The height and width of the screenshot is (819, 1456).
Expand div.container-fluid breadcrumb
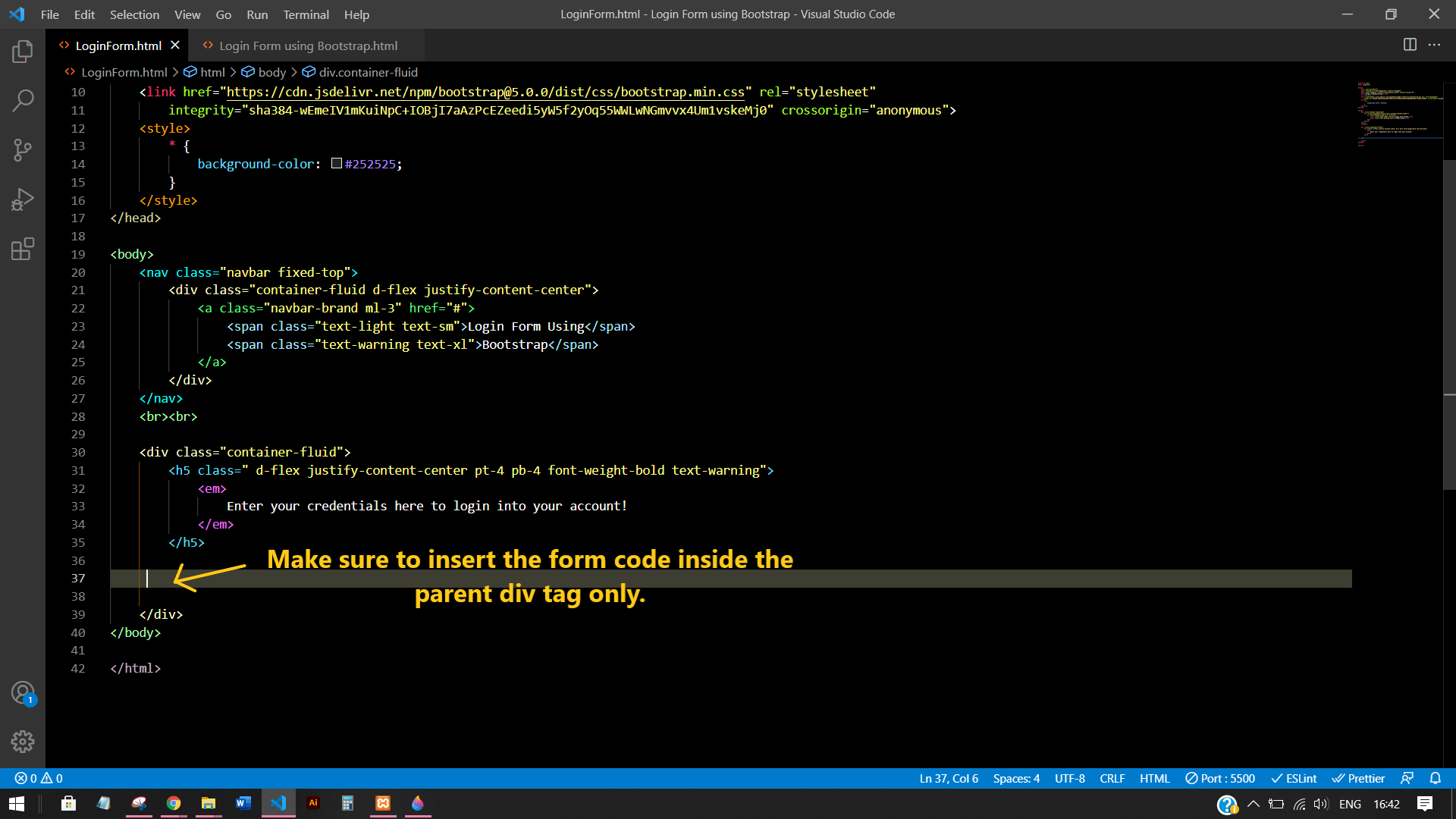click(x=368, y=72)
